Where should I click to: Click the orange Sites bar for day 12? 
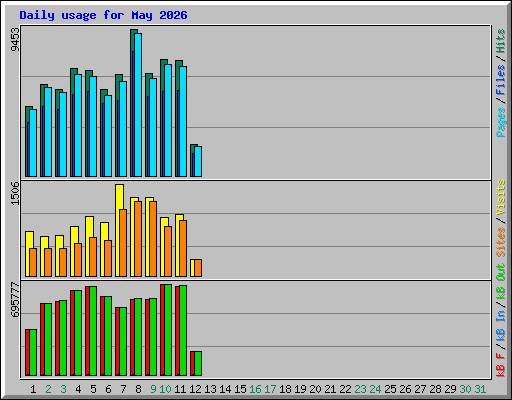click(x=198, y=268)
